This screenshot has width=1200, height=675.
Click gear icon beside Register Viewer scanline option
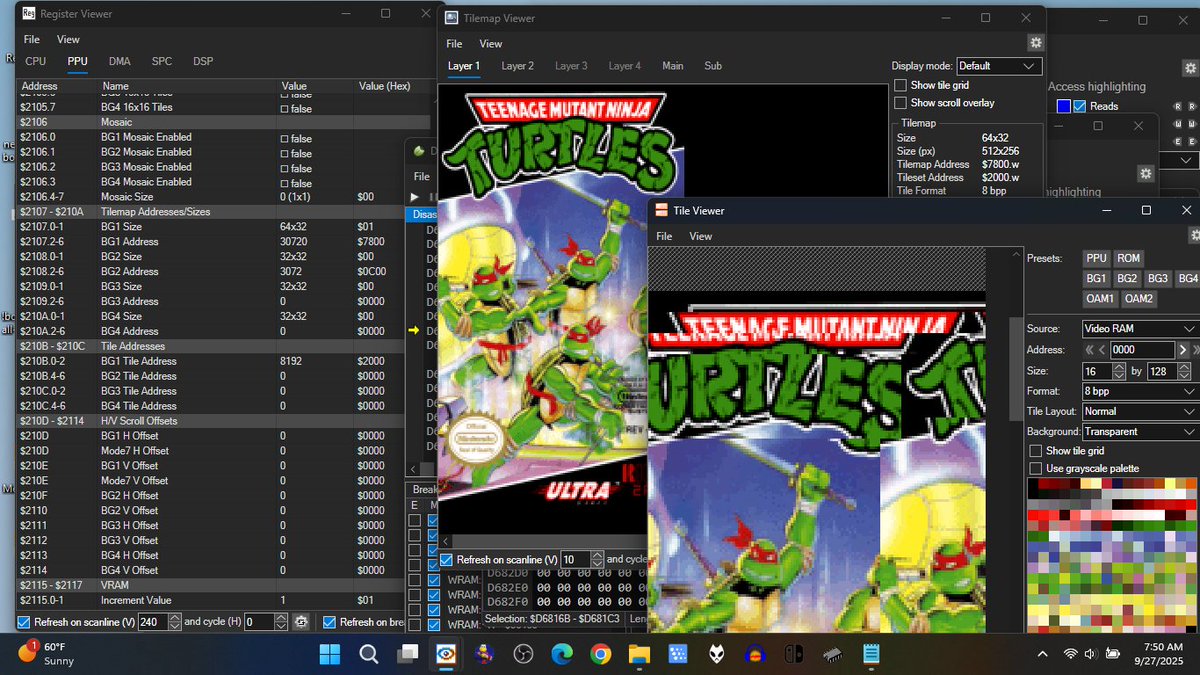301,621
